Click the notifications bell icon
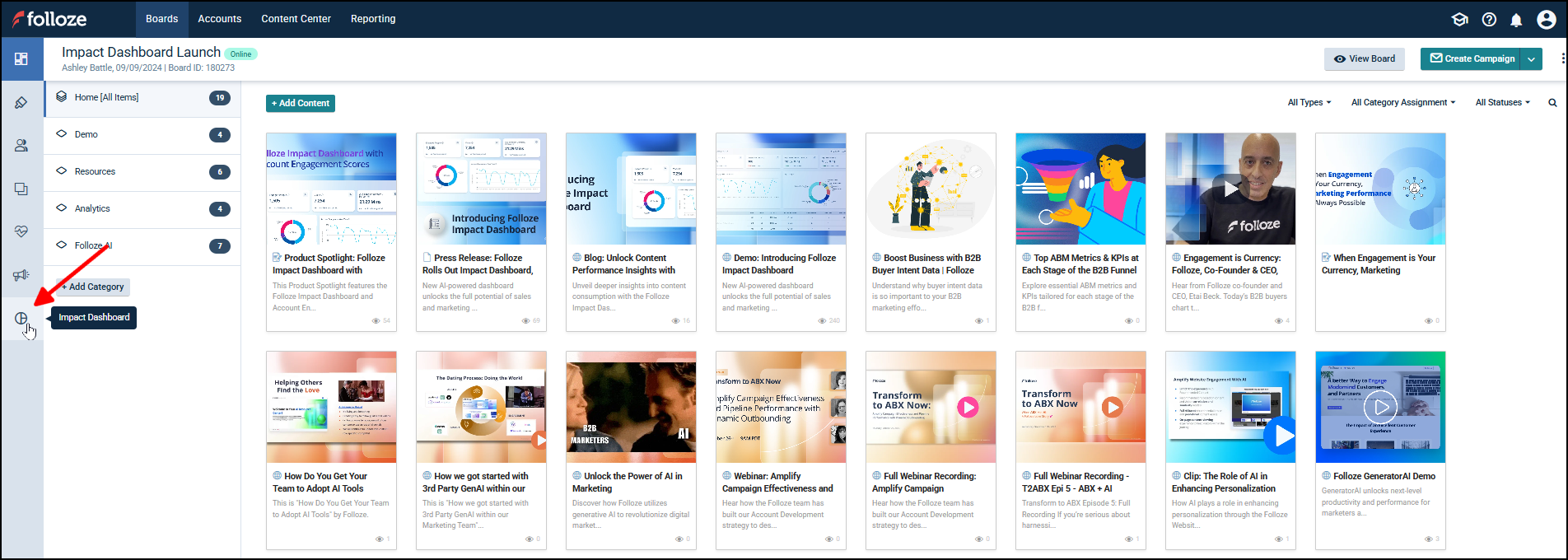 pos(1516,20)
